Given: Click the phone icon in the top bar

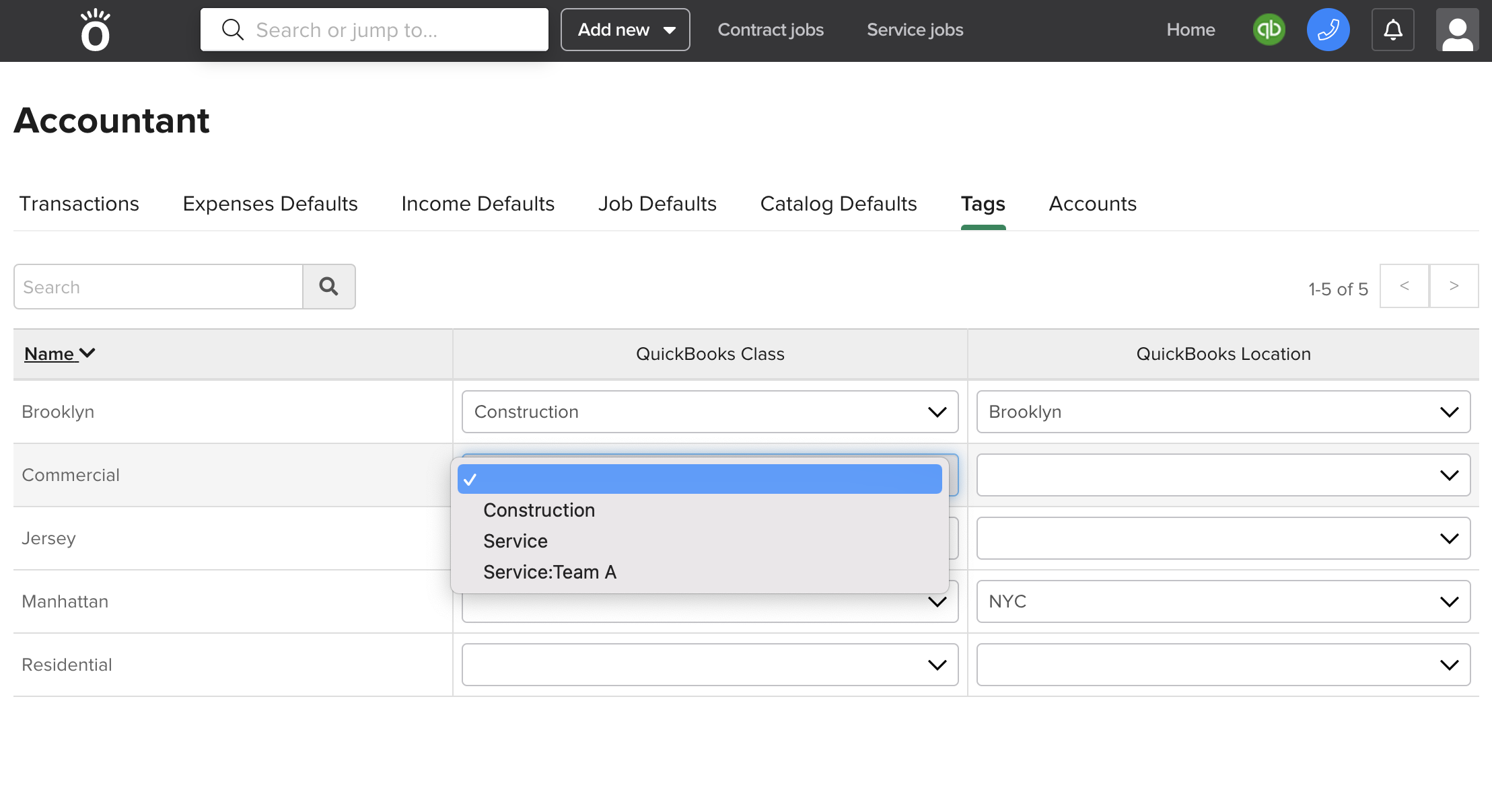Looking at the screenshot, I should [1328, 30].
